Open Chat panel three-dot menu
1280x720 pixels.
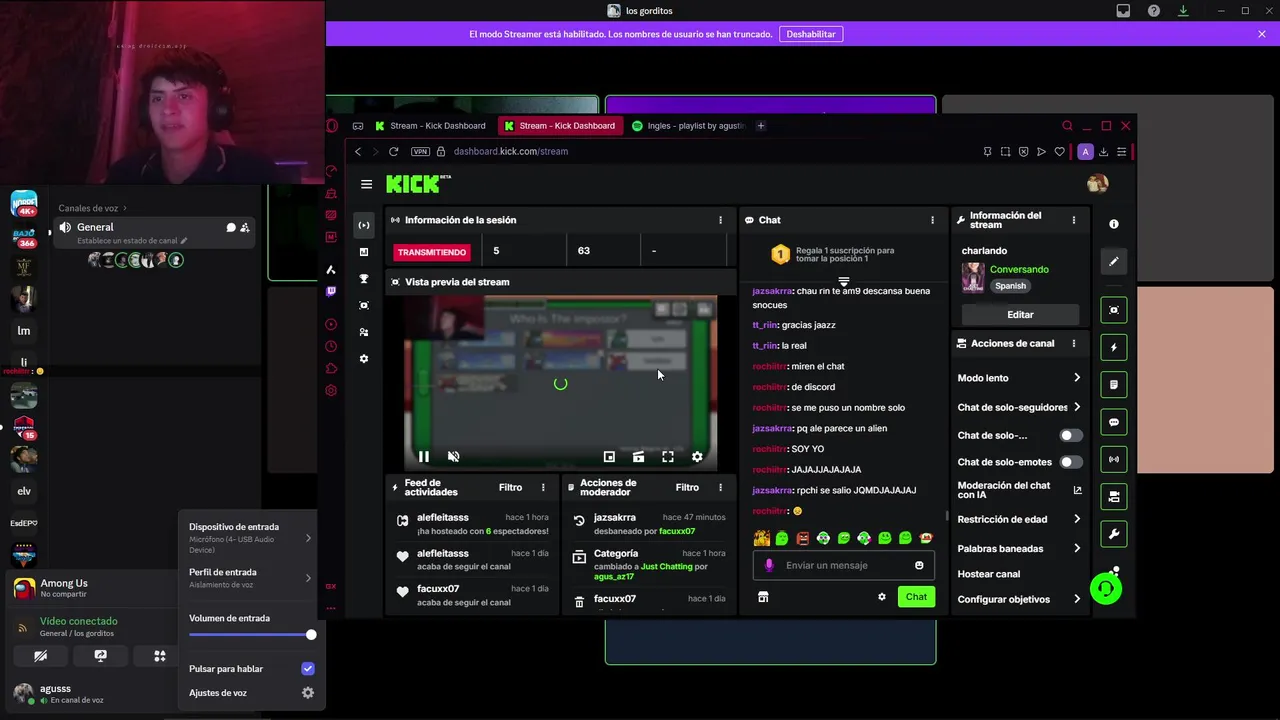933,220
